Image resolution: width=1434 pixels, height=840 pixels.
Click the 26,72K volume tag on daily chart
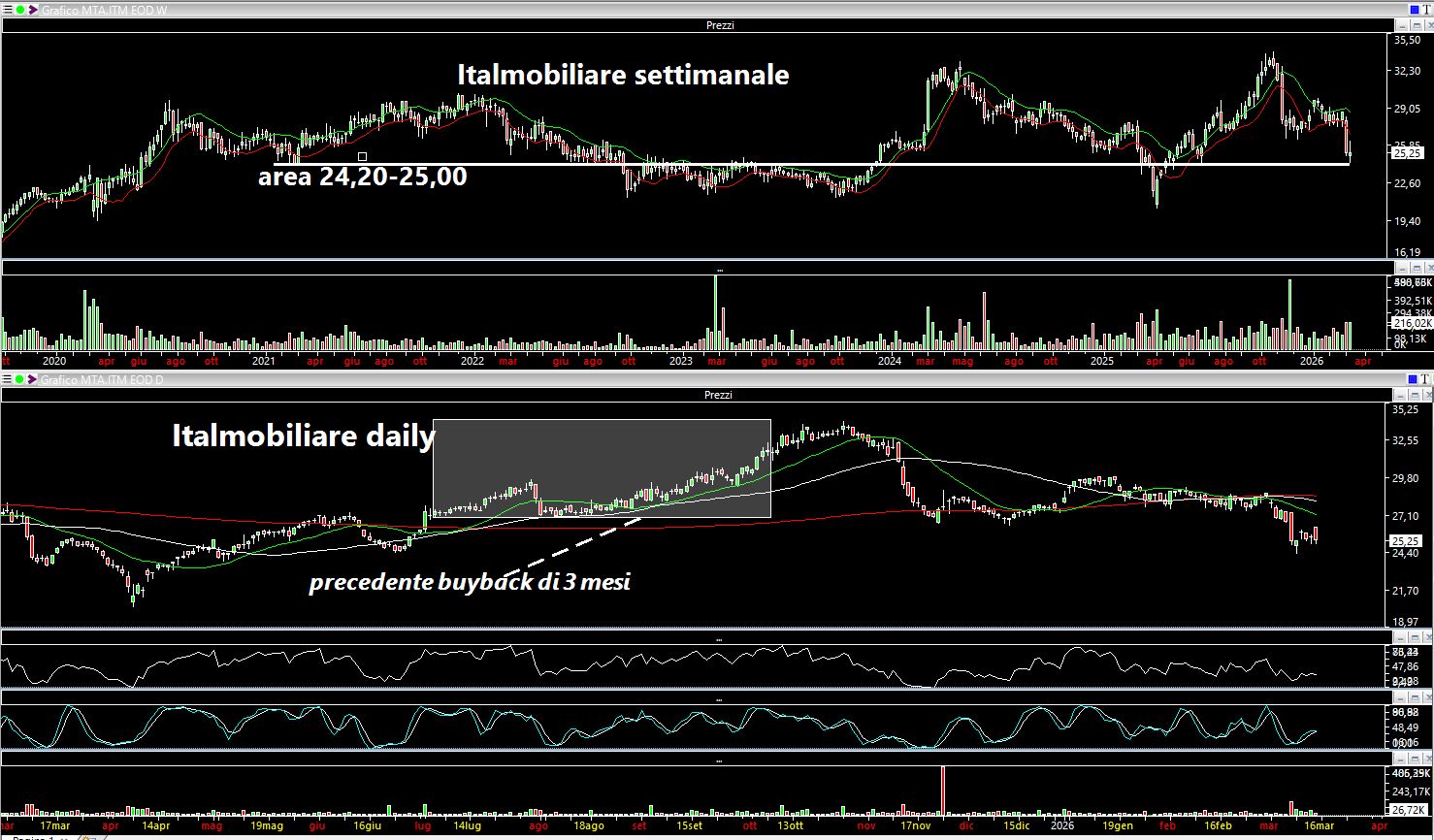(x=1410, y=809)
